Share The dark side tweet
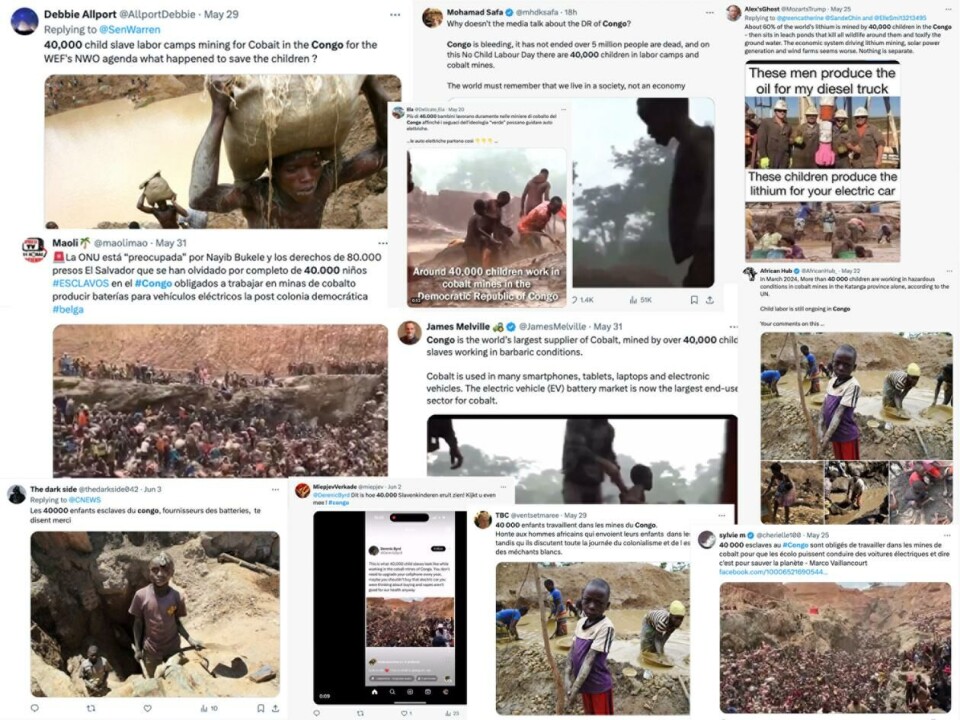960x720 pixels. (276, 708)
